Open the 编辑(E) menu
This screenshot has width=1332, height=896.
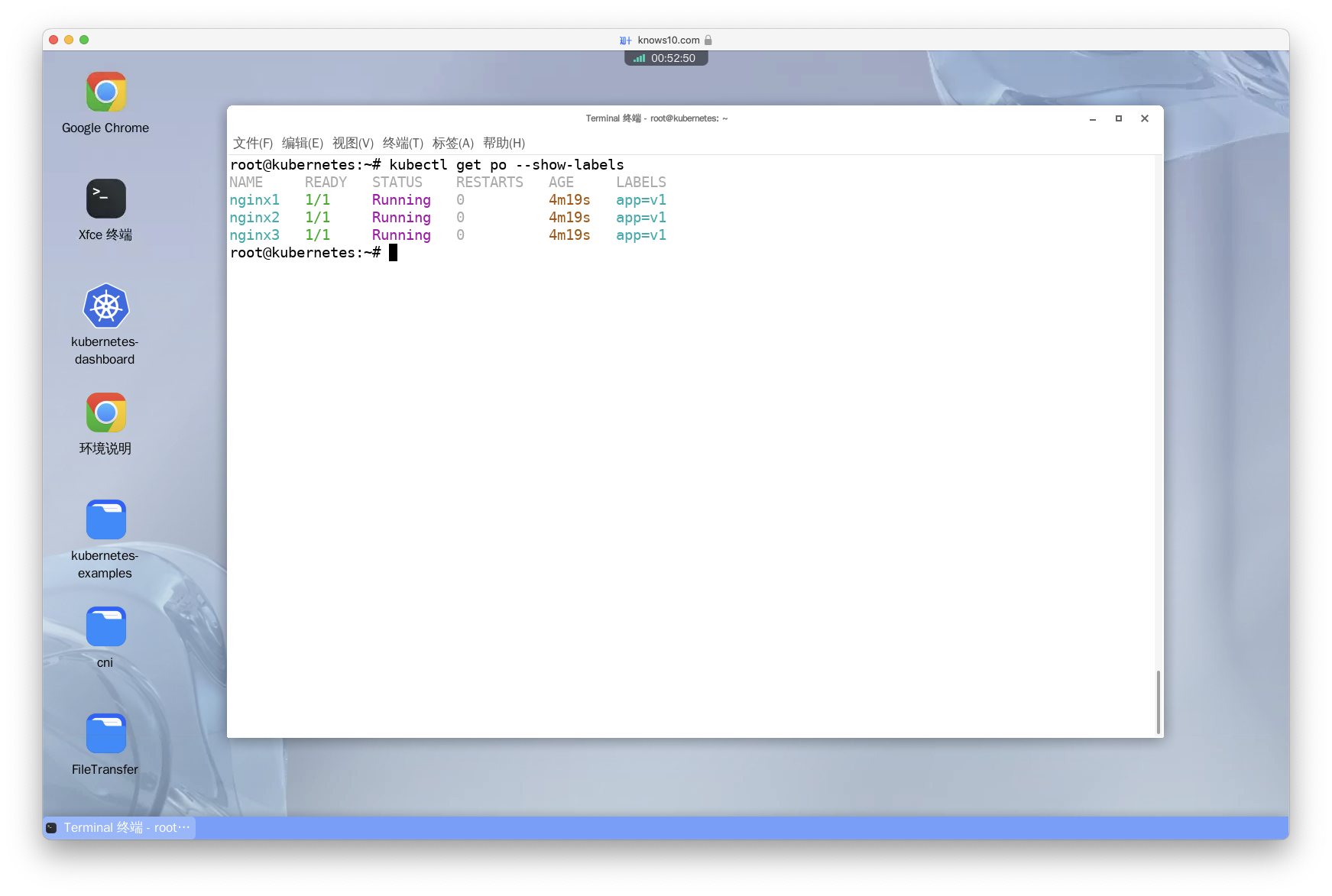(x=303, y=143)
